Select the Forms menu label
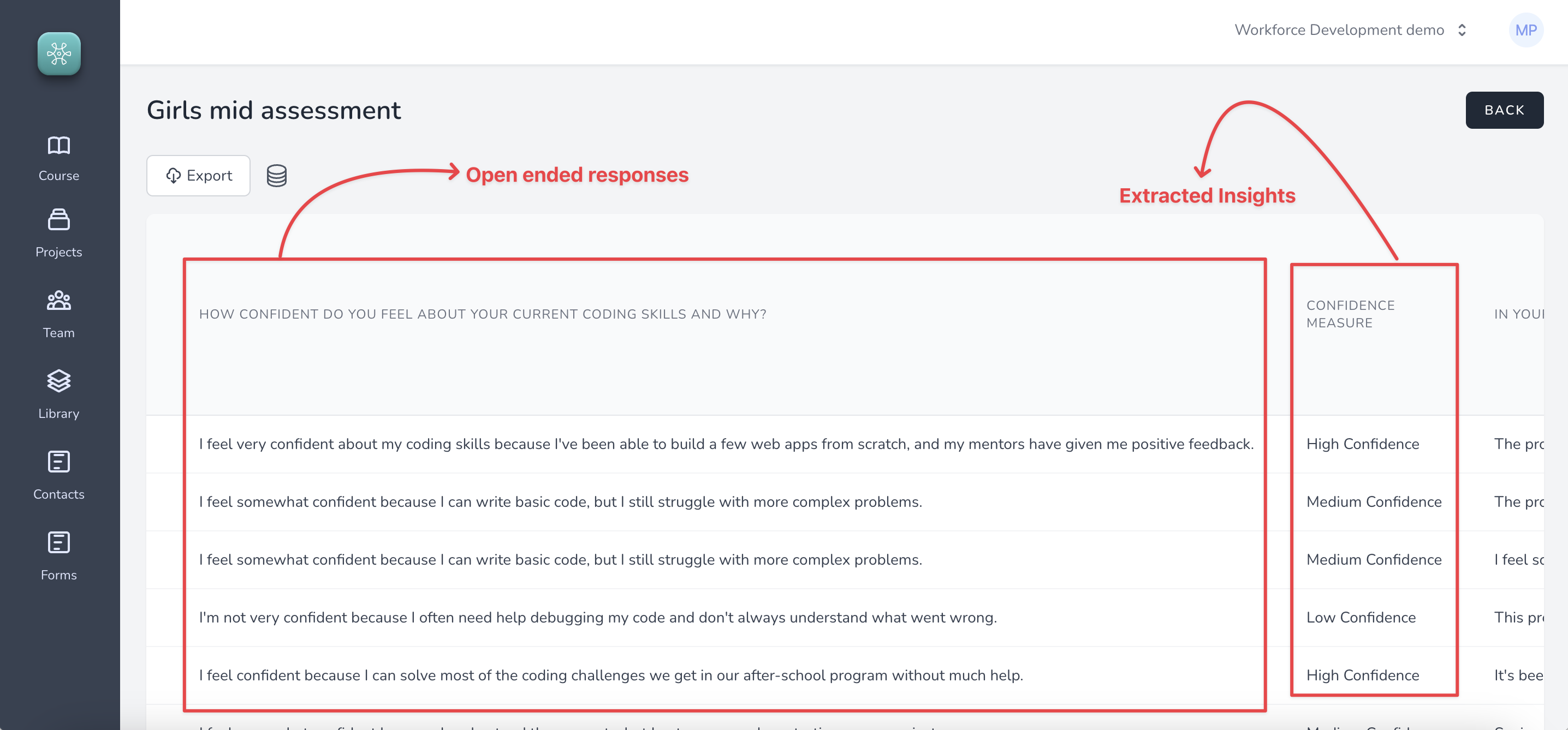The image size is (1568, 730). click(x=59, y=576)
